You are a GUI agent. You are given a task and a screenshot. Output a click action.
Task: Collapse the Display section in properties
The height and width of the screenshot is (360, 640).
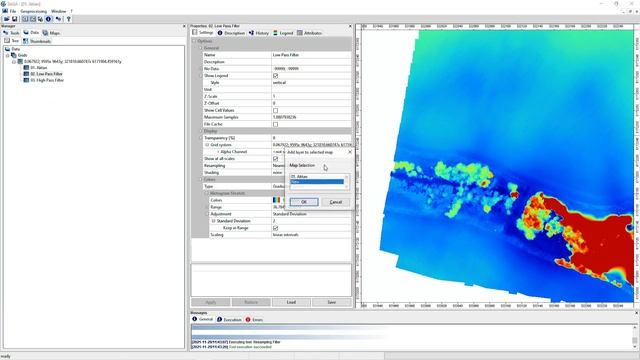pyautogui.click(x=201, y=131)
